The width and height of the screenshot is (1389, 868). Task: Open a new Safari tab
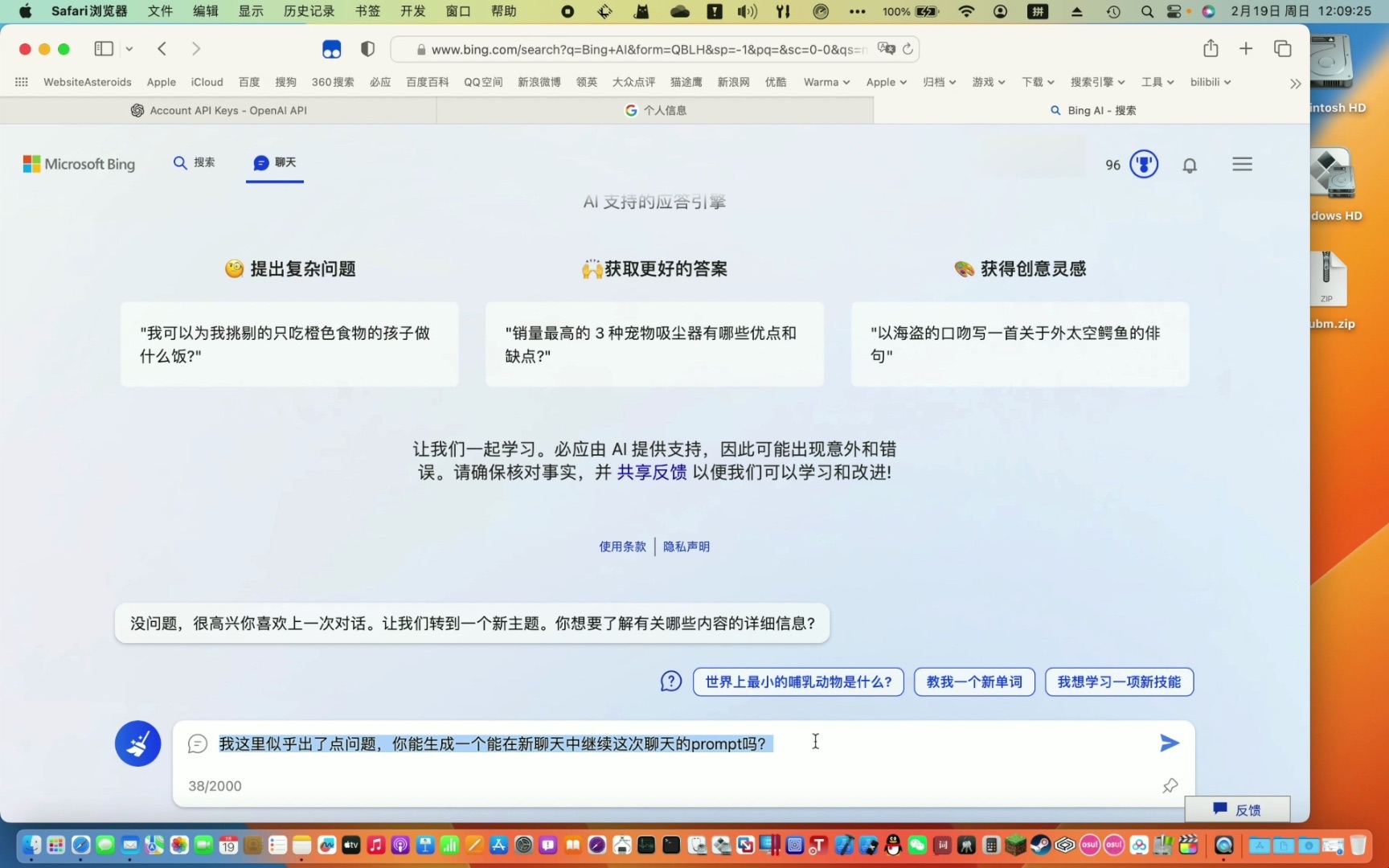point(1246,49)
